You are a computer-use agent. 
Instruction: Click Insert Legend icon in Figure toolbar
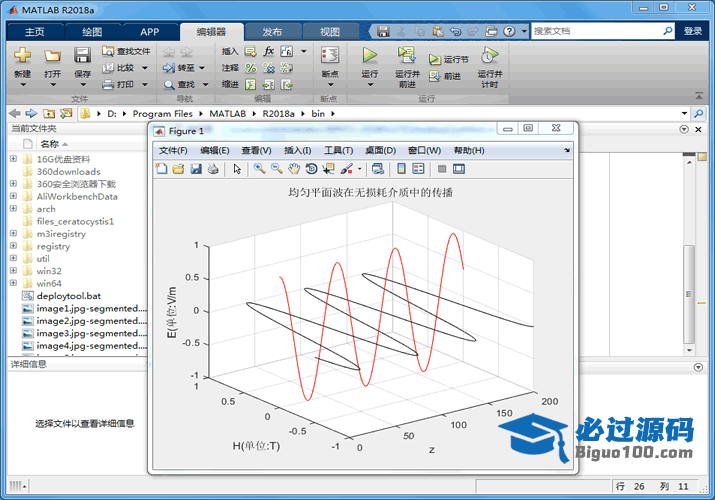point(418,169)
